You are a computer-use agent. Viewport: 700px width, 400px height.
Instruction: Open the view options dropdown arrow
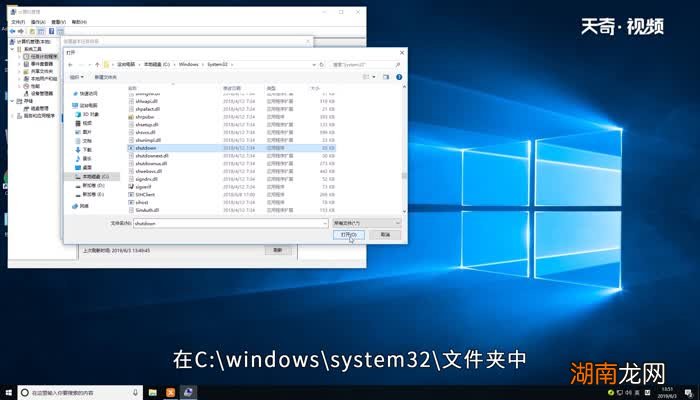[x=374, y=77]
